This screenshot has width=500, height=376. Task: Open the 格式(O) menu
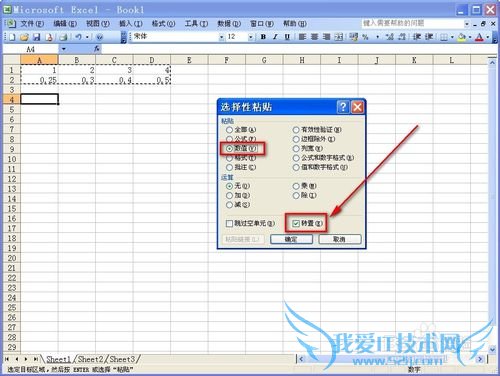tap(163, 24)
